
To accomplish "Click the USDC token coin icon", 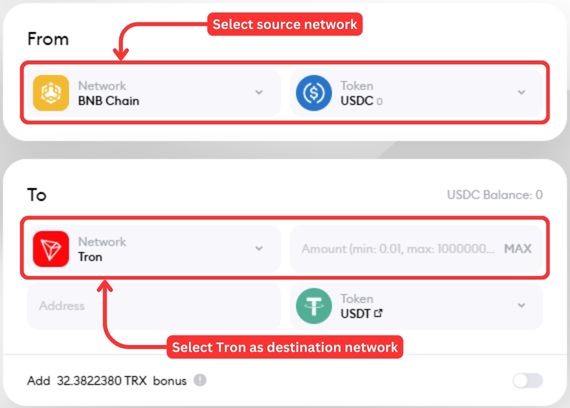I will pyautogui.click(x=314, y=93).
